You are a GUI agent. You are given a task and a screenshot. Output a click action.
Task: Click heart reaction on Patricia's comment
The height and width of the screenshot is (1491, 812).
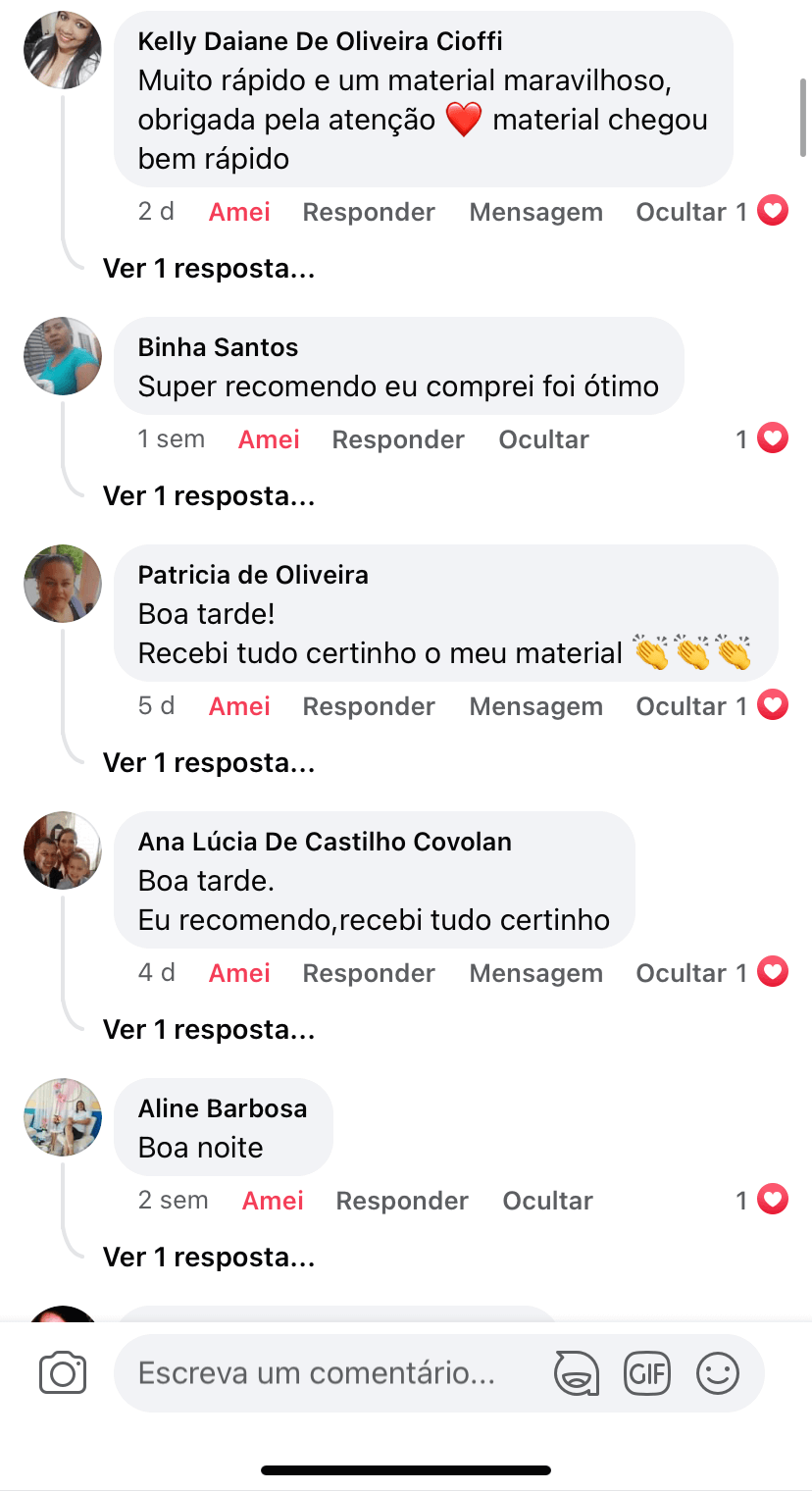tap(773, 706)
